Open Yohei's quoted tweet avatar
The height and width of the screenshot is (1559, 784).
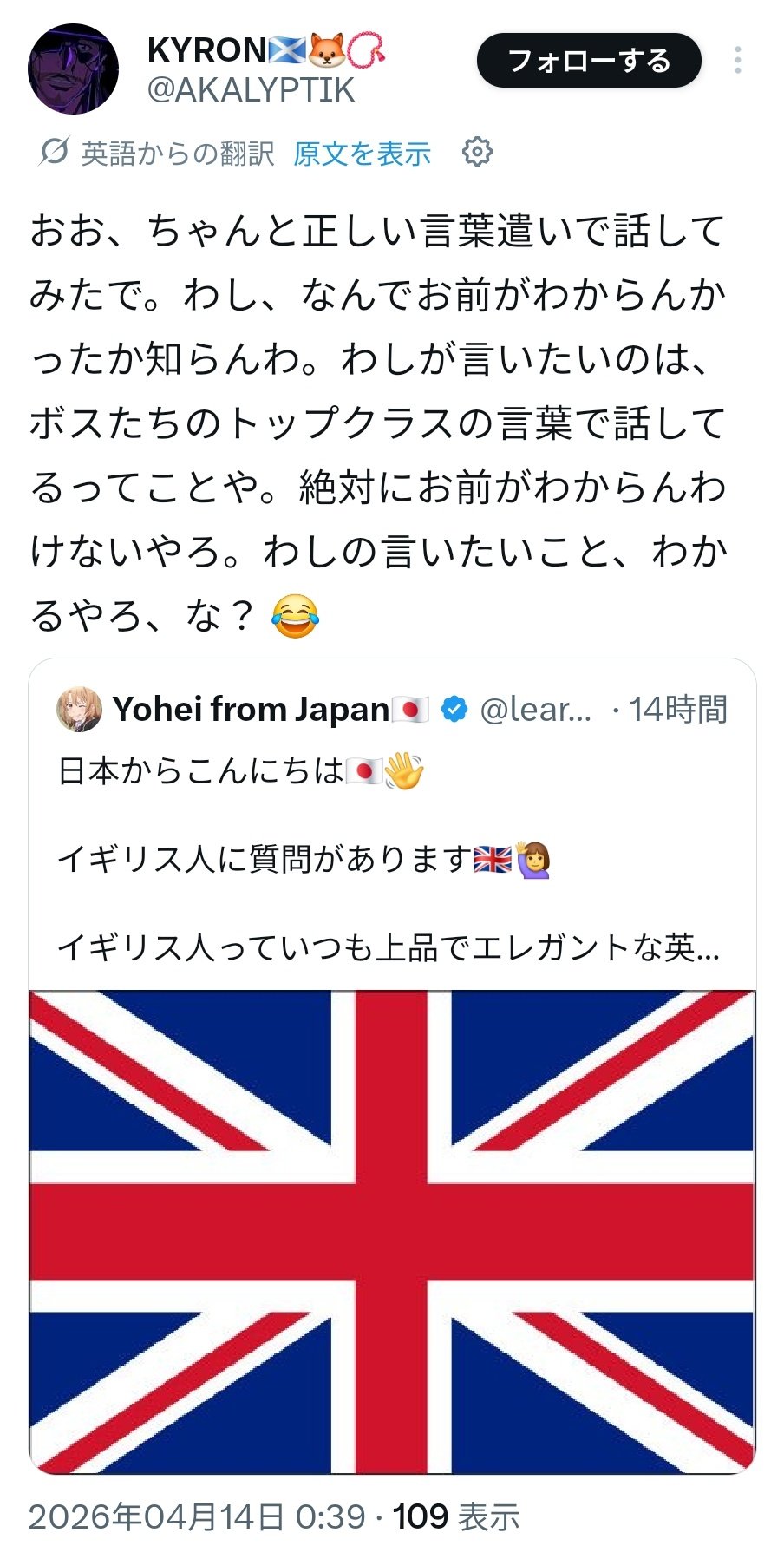tap(79, 710)
